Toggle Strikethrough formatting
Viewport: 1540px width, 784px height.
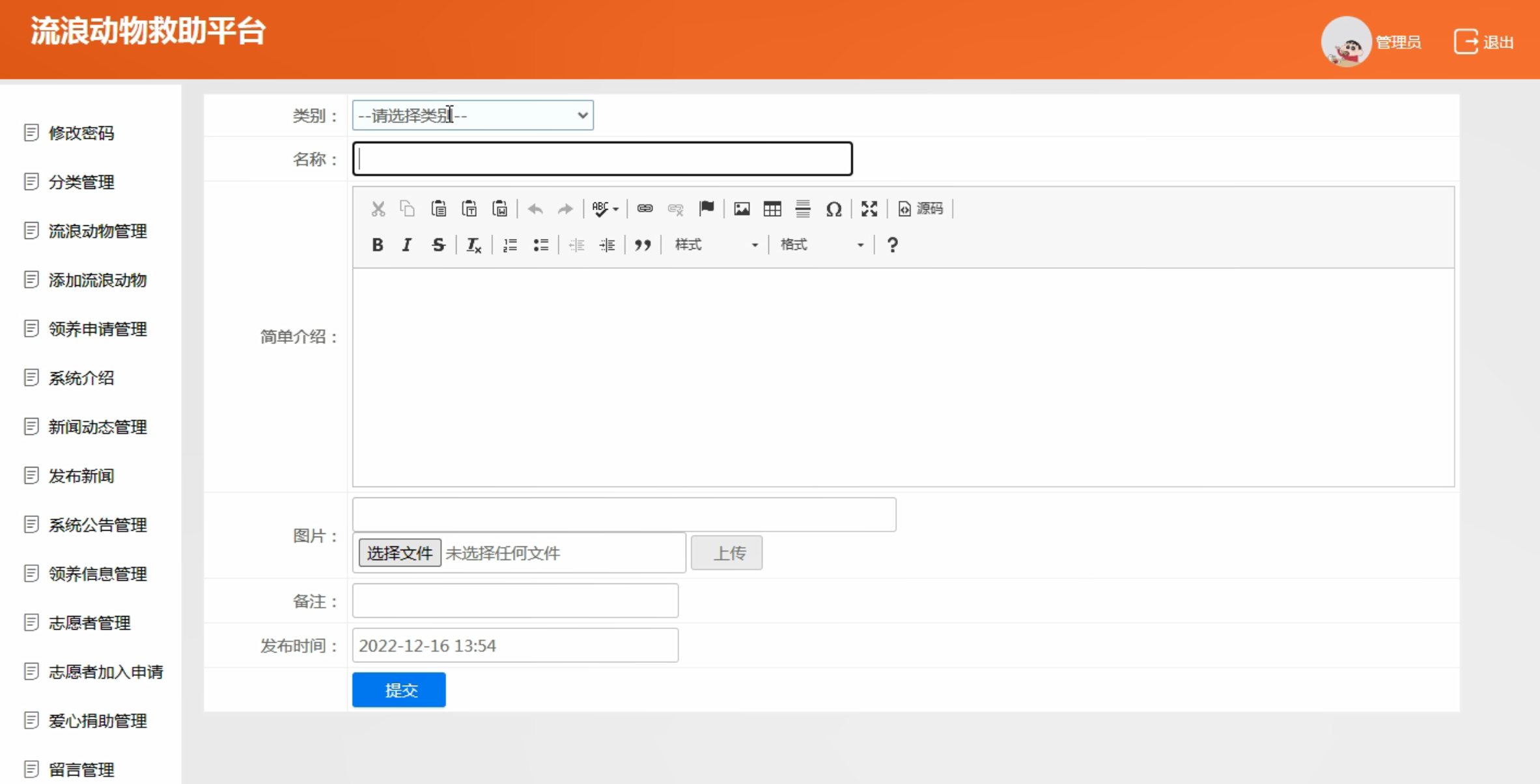438,245
